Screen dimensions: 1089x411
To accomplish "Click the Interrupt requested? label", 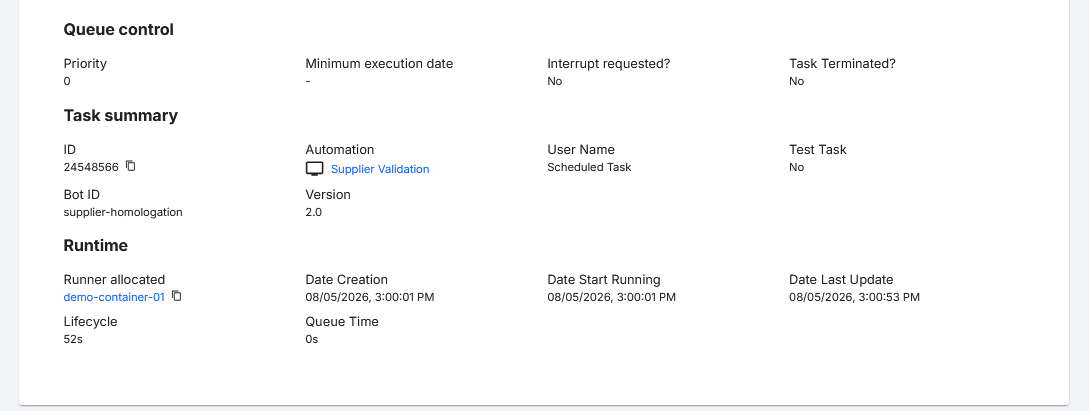I will point(608,63).
